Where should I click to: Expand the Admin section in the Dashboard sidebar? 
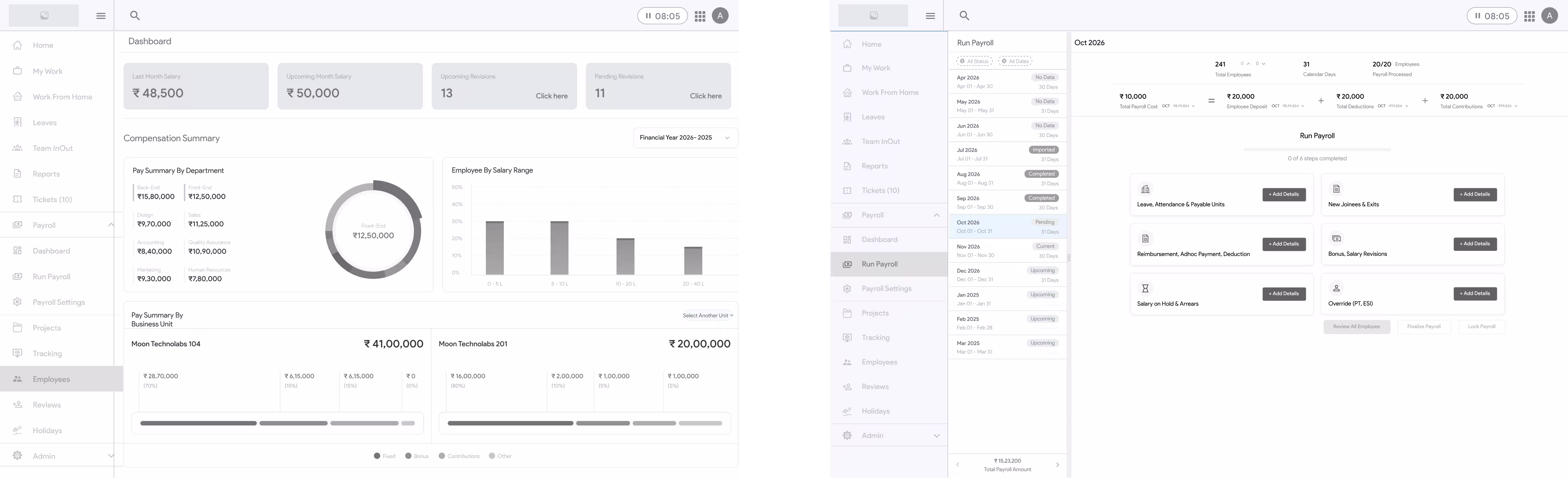(x=111, y=455)
